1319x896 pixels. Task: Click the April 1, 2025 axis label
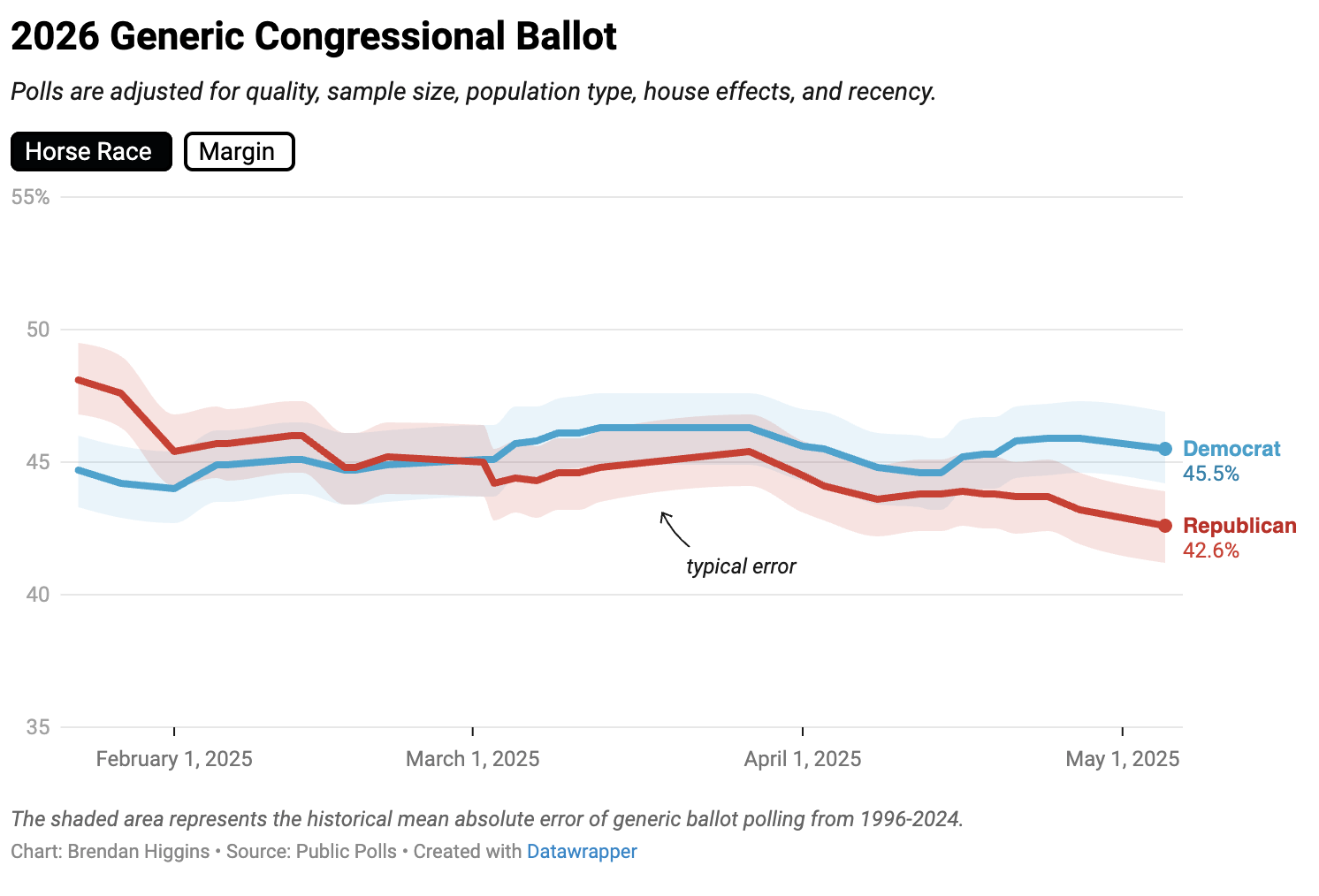click(802, 759)
